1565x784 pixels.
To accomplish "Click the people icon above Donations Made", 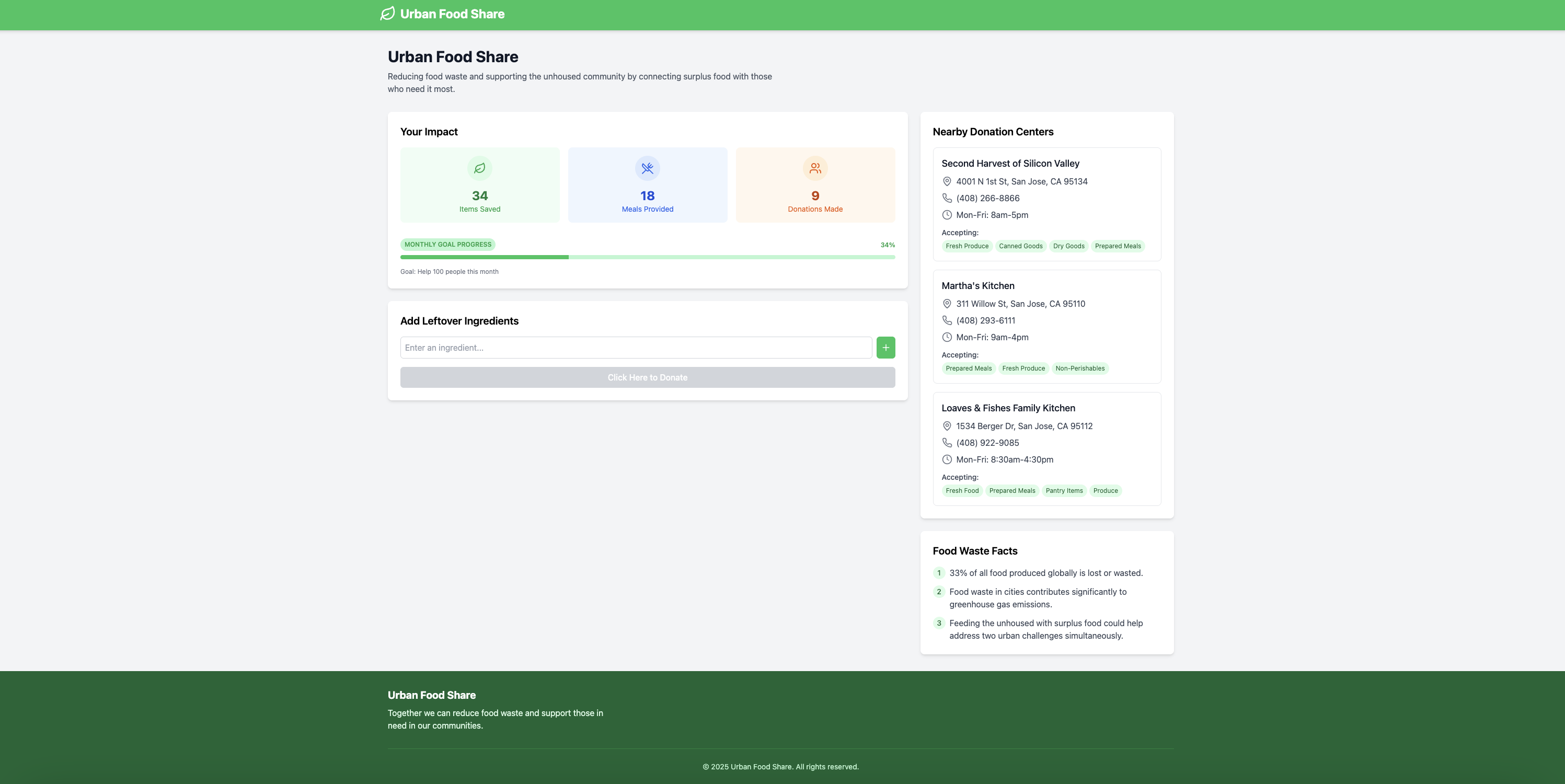I will [x=815, y=168].
